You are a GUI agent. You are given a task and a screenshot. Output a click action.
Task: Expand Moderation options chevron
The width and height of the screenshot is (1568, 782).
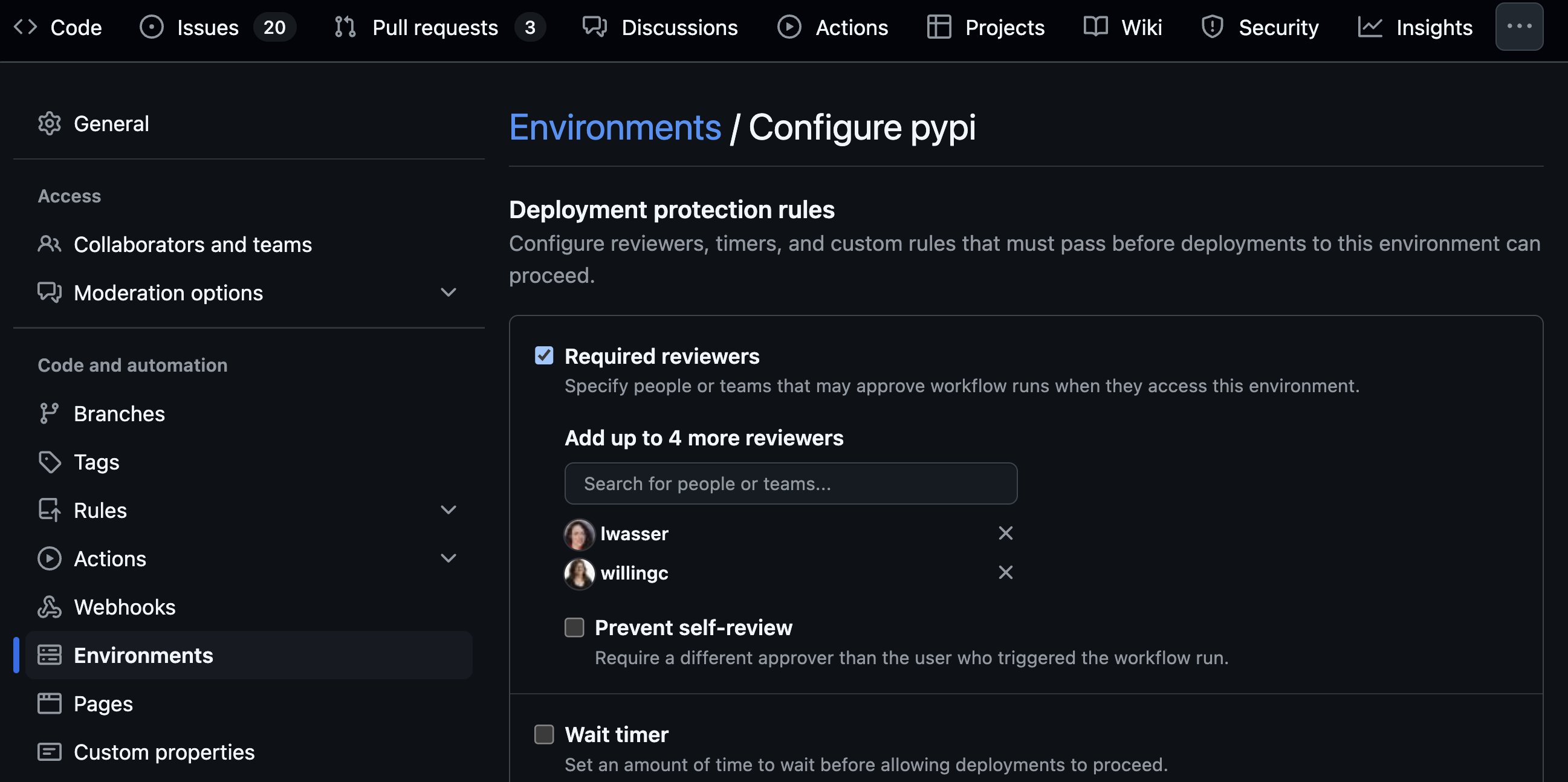(449, 292)
